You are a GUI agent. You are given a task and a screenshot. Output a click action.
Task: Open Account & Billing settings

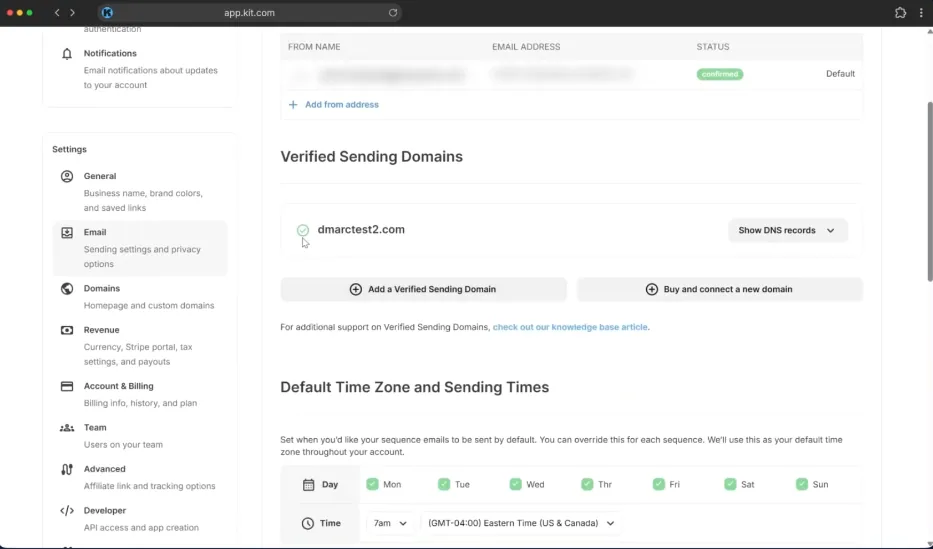point(140,394)
